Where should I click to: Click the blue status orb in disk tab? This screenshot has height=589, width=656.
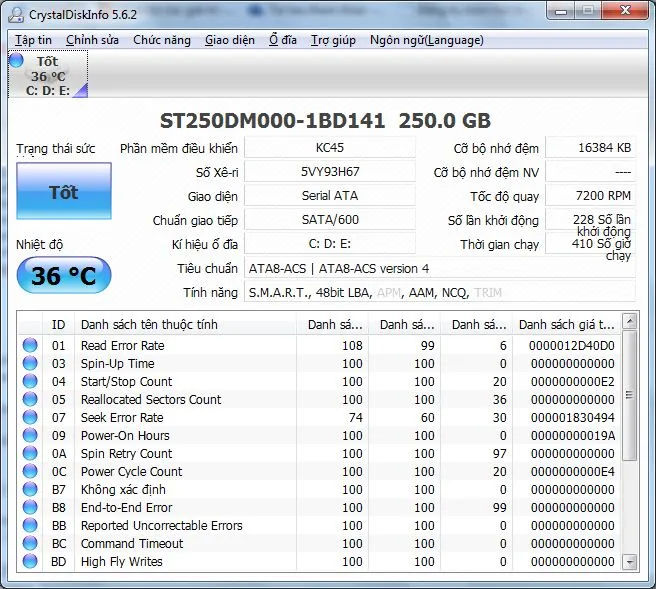[x=17, y=60]
